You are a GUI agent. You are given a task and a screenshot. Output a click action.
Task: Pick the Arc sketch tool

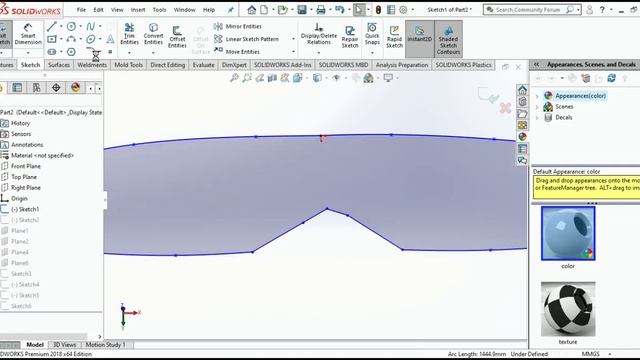71,39
